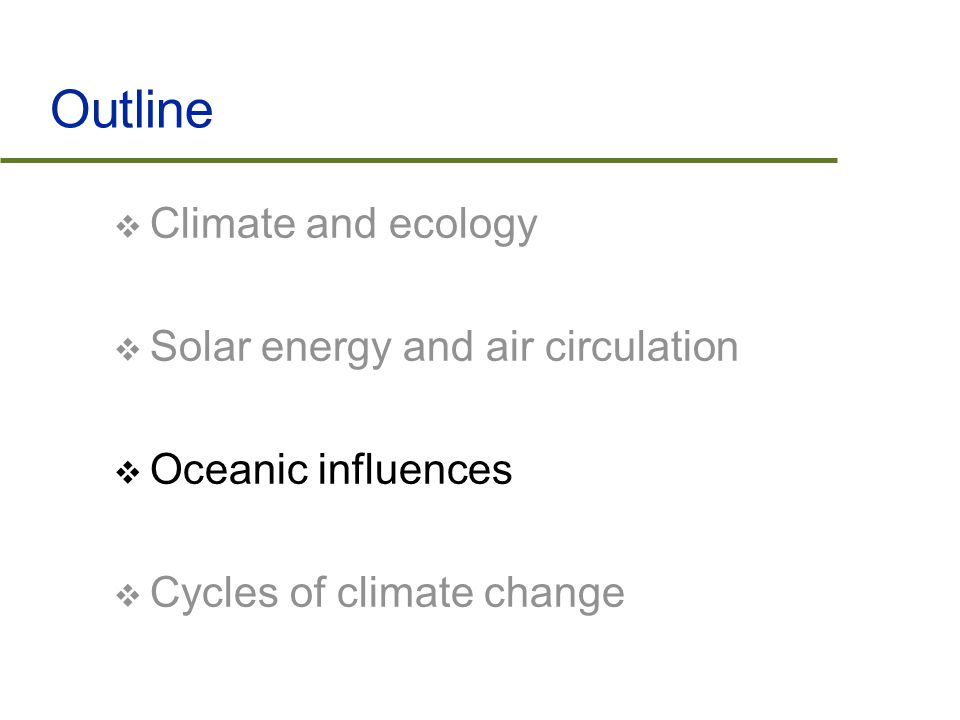Screen dimensions: 960x720
Task: Select the word Solar
Action: coord(200,347)
